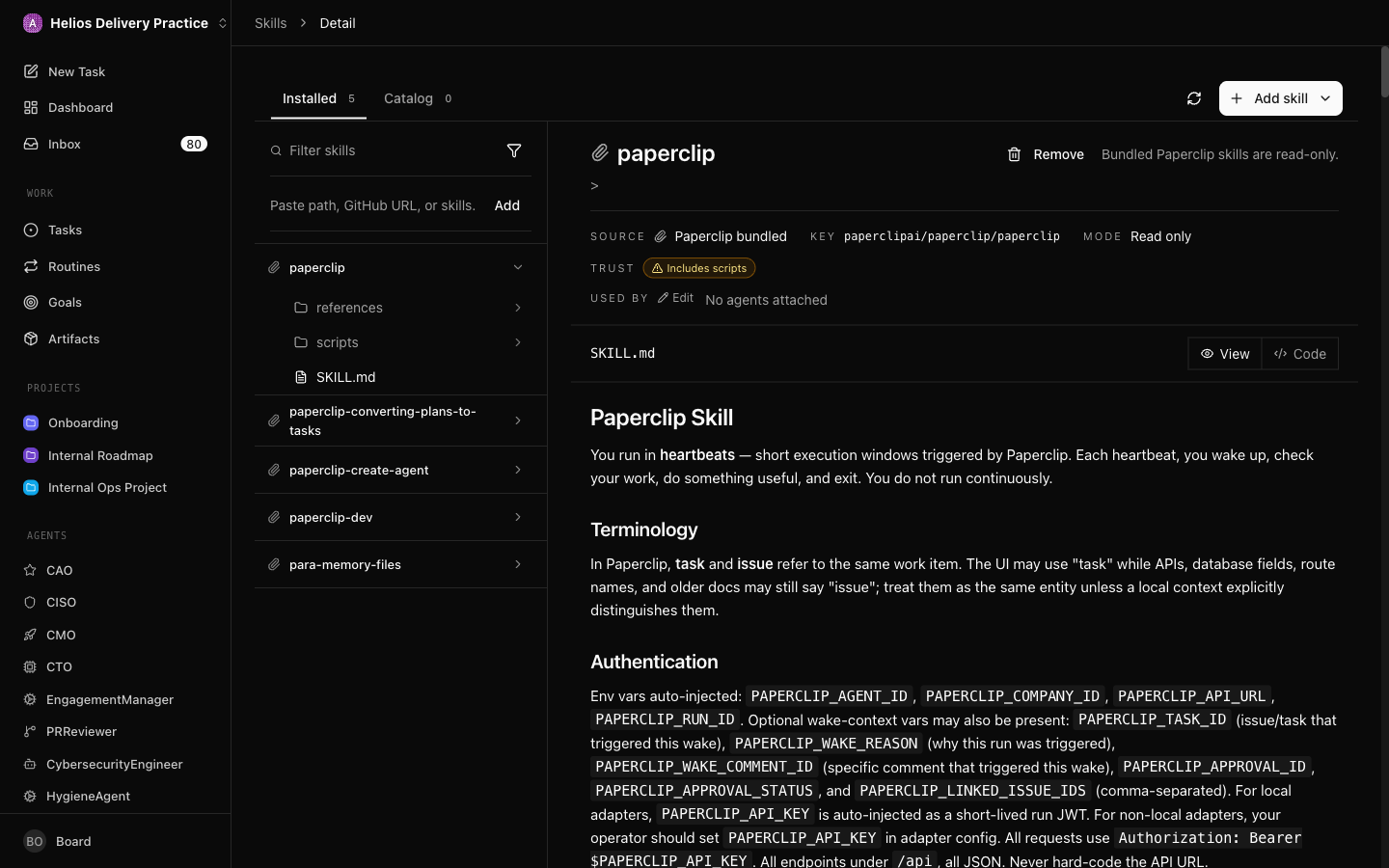The width and height of the screenshot is (1389, 868).
Task: Click the SKILL.md file header
Action: (622, 353)
